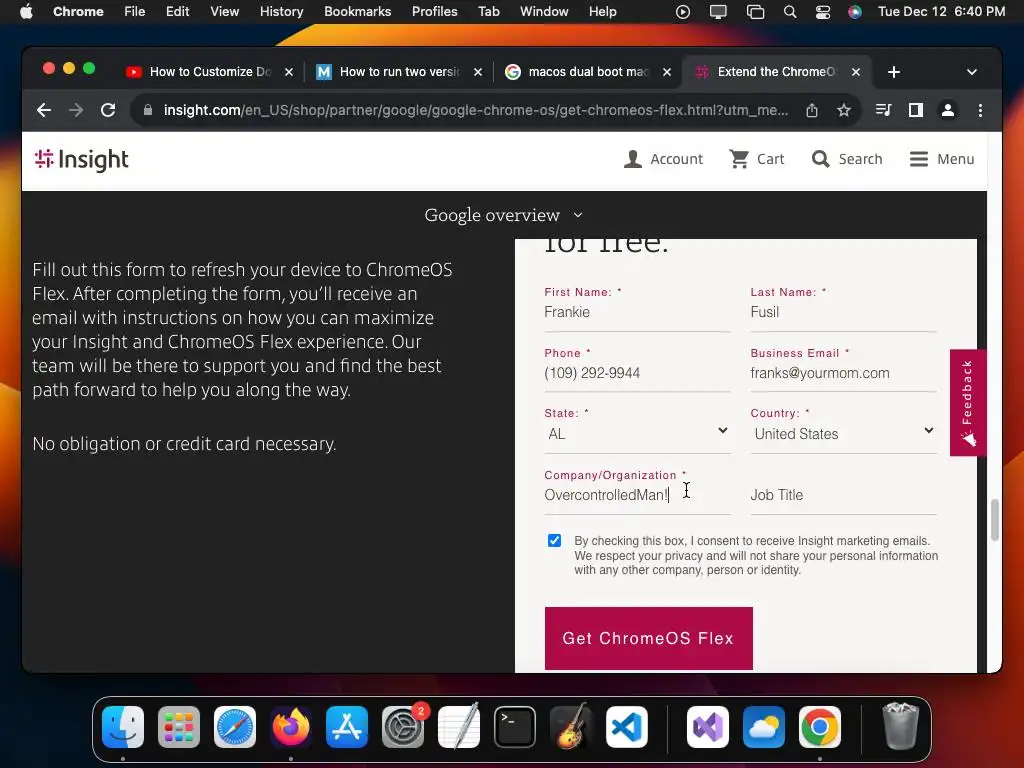This screenshot has height=768, width=1024.
Task: Click the page vertical scrollbar thumb
Action: pos(995,520)
